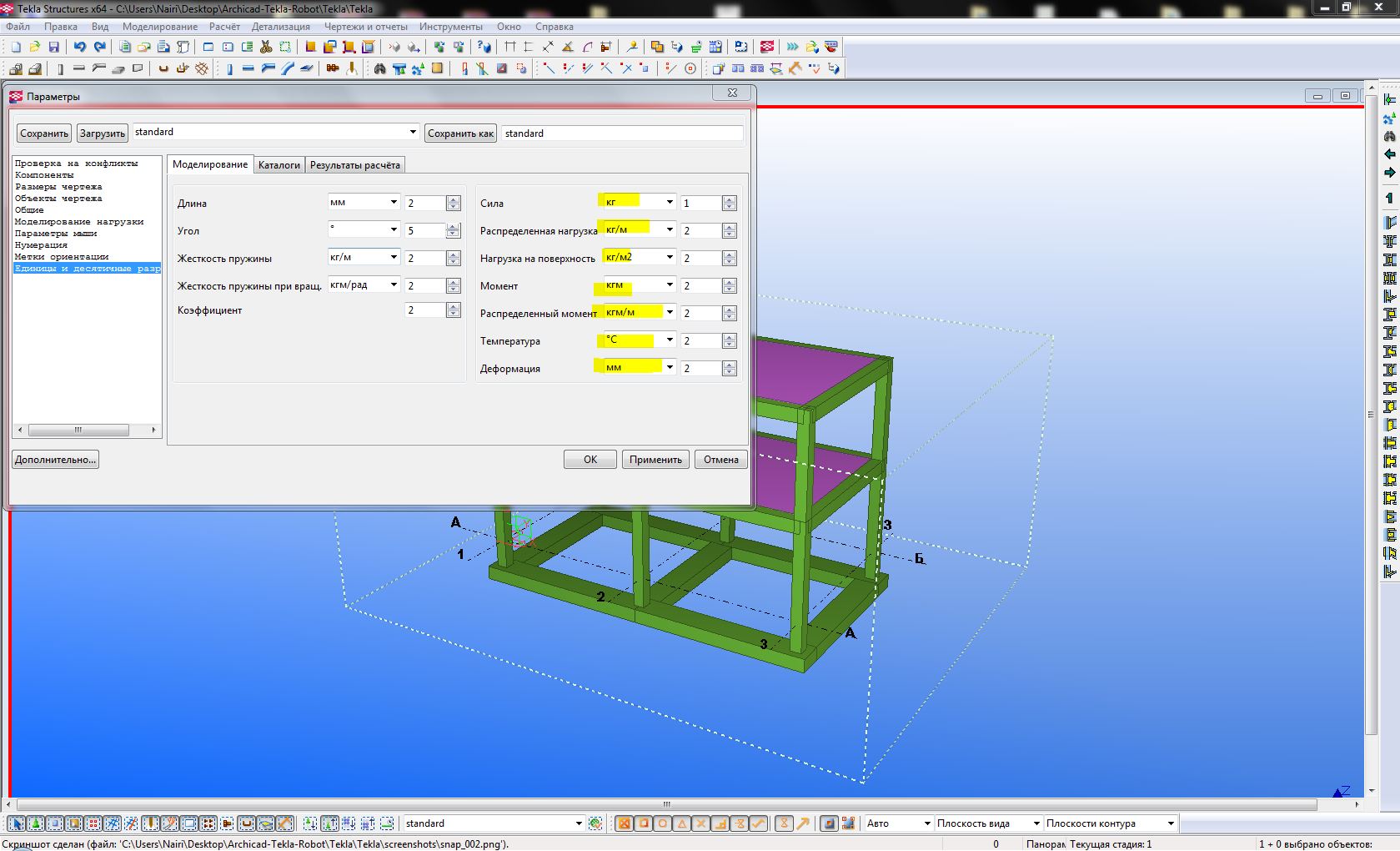Screen dimensions: 1400x851
Task: Toggle the circle-shaped snap switch
Action: click(663, 823)
